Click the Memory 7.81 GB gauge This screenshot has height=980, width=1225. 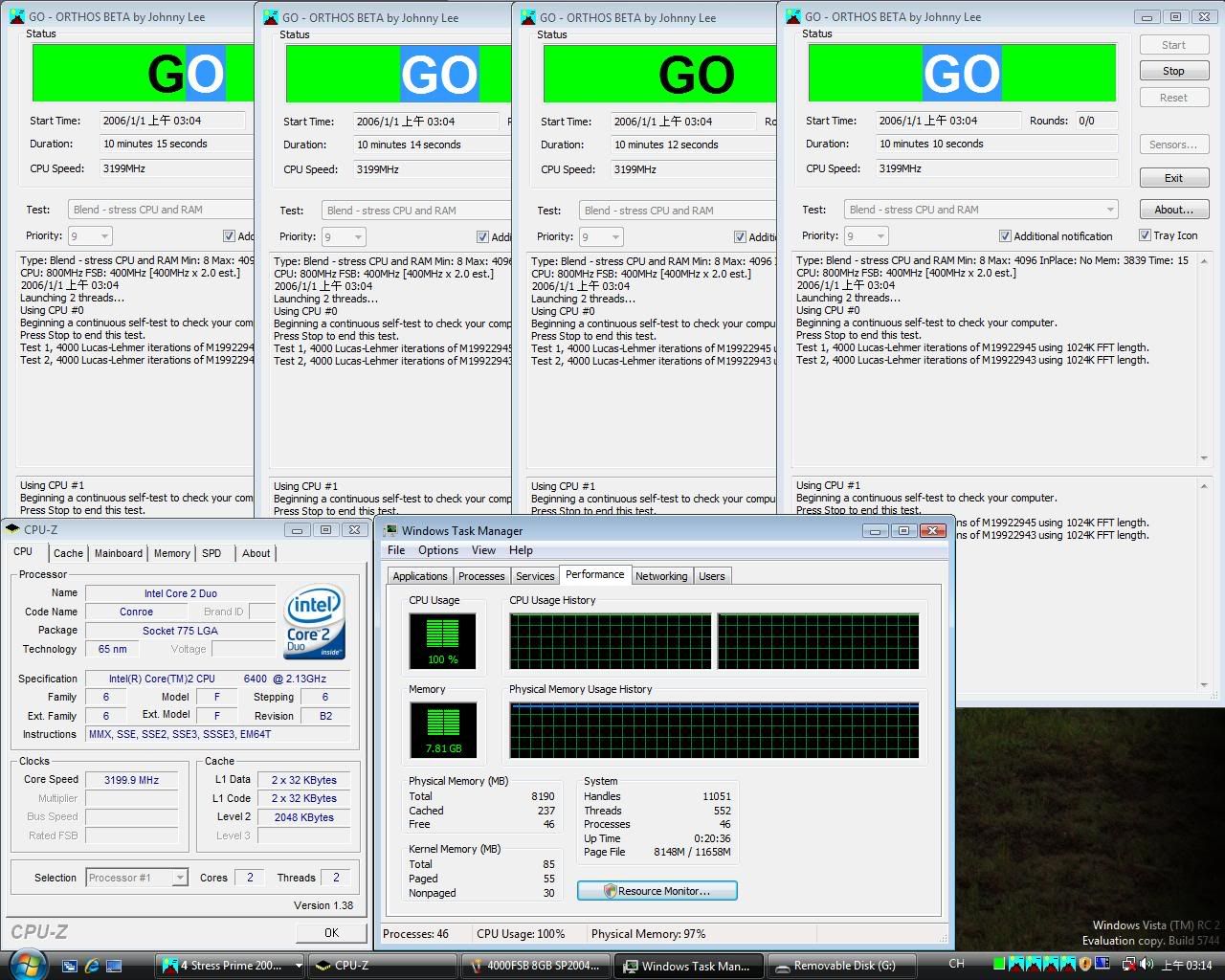442,730
